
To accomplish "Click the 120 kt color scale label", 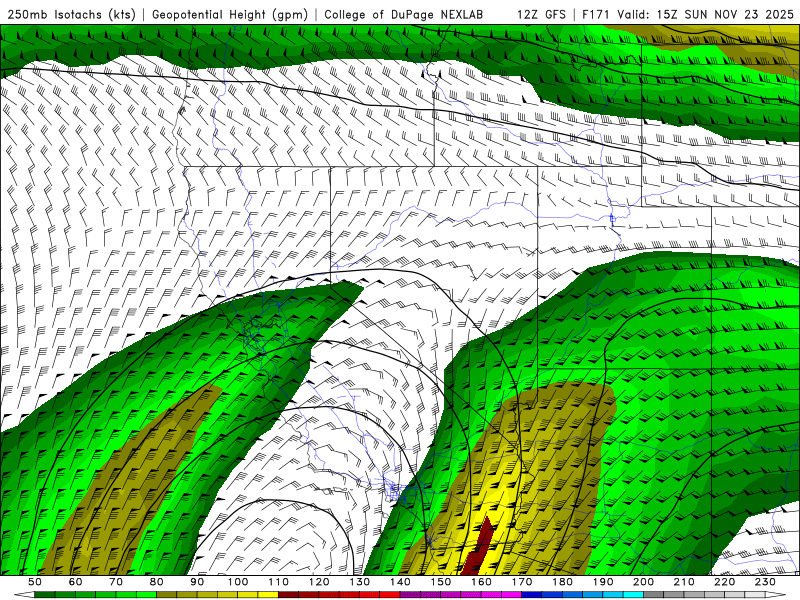I will [x=319, y=582].
